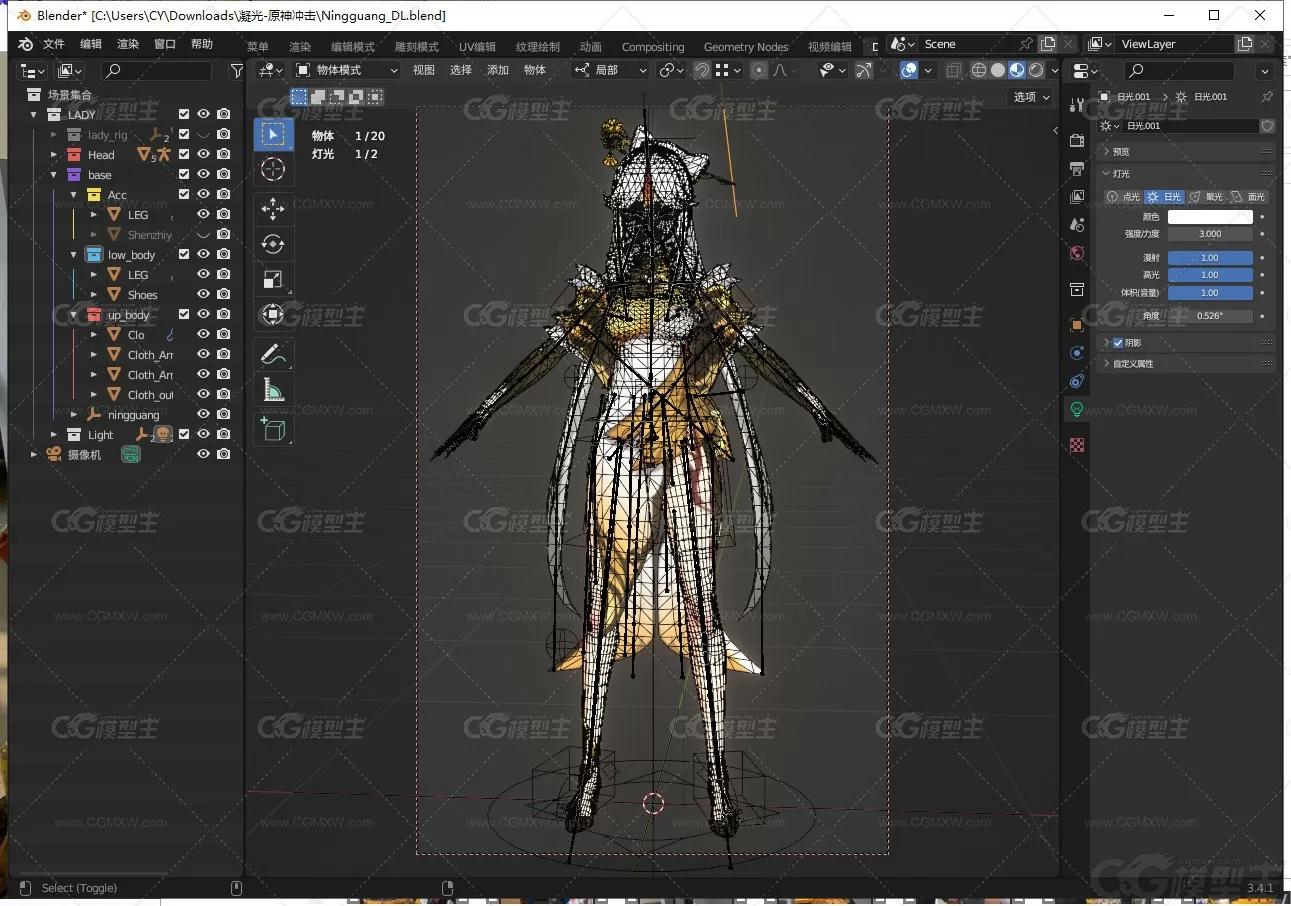Switch to the Geometry Nodes workspace tab
The height and width of the screenshot is (906, 1291).
[x=745, y=47]
